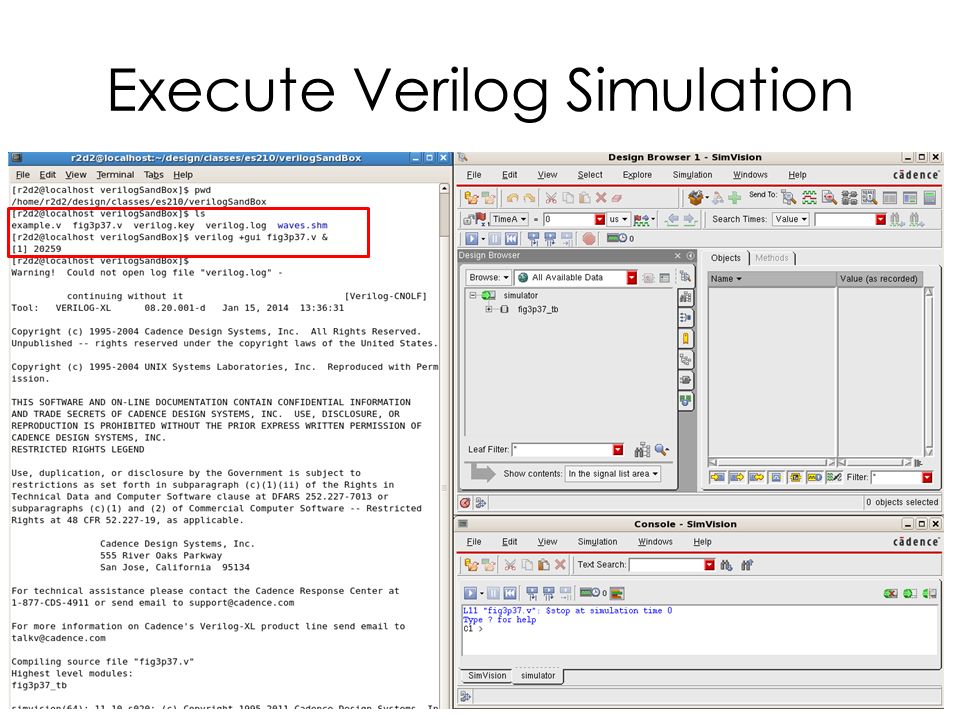This screenshot has height=720, width=960.
Task: Open Search Times Value dropdown
Action: (x=791, y=219)
